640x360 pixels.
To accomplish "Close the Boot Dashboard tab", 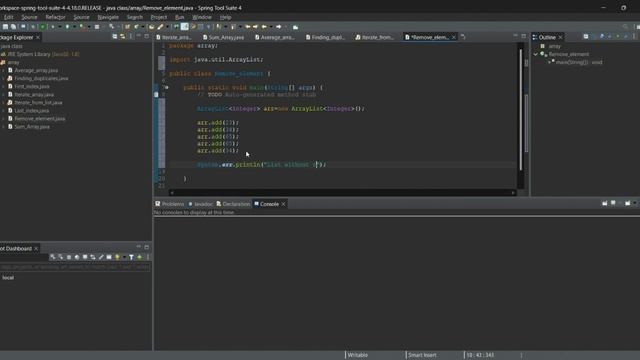I will 36,249.
